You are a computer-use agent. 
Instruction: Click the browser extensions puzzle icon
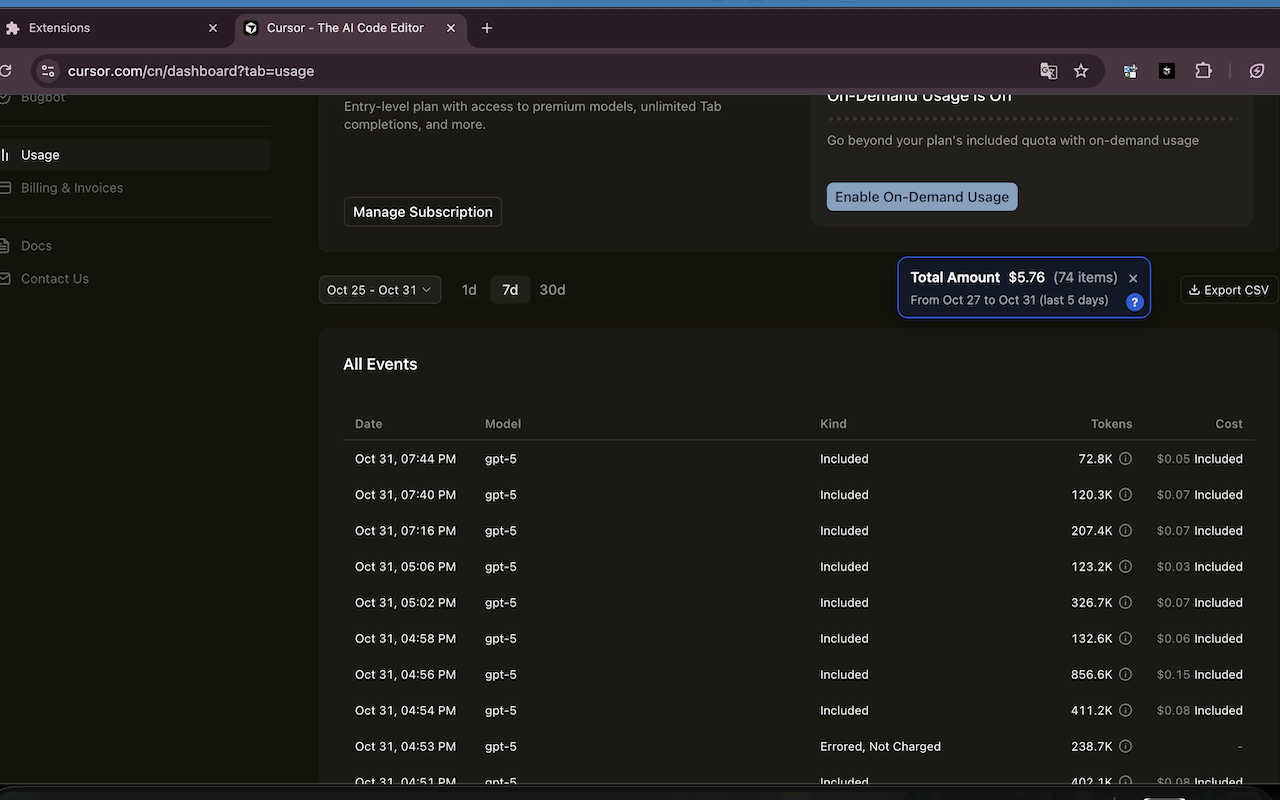point(1203,71)
